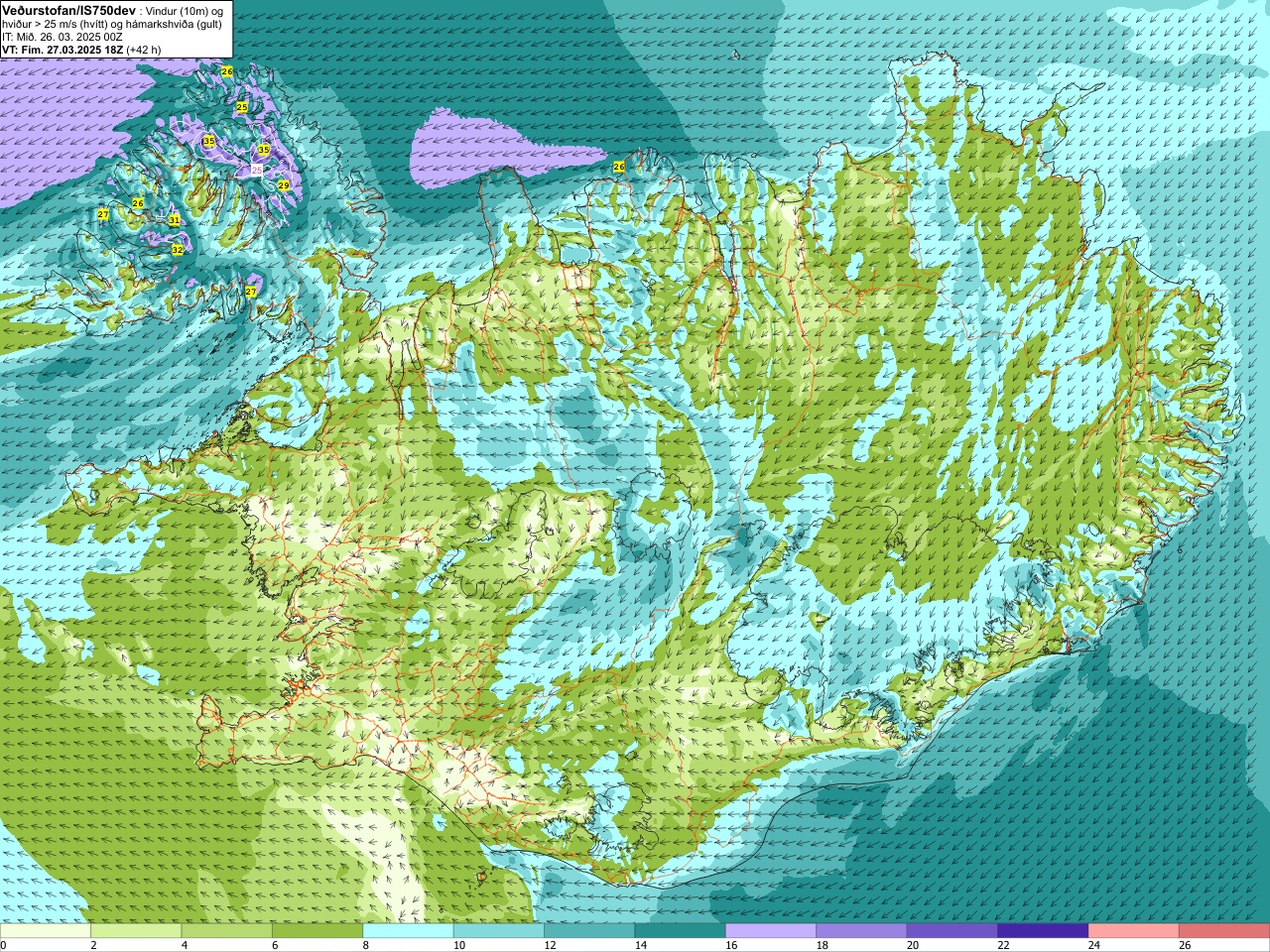The height and width of the screenshot is (952, 1270).
Task: Pick the dark teal 14–16 legend swatch
Action: pos(681,931)
